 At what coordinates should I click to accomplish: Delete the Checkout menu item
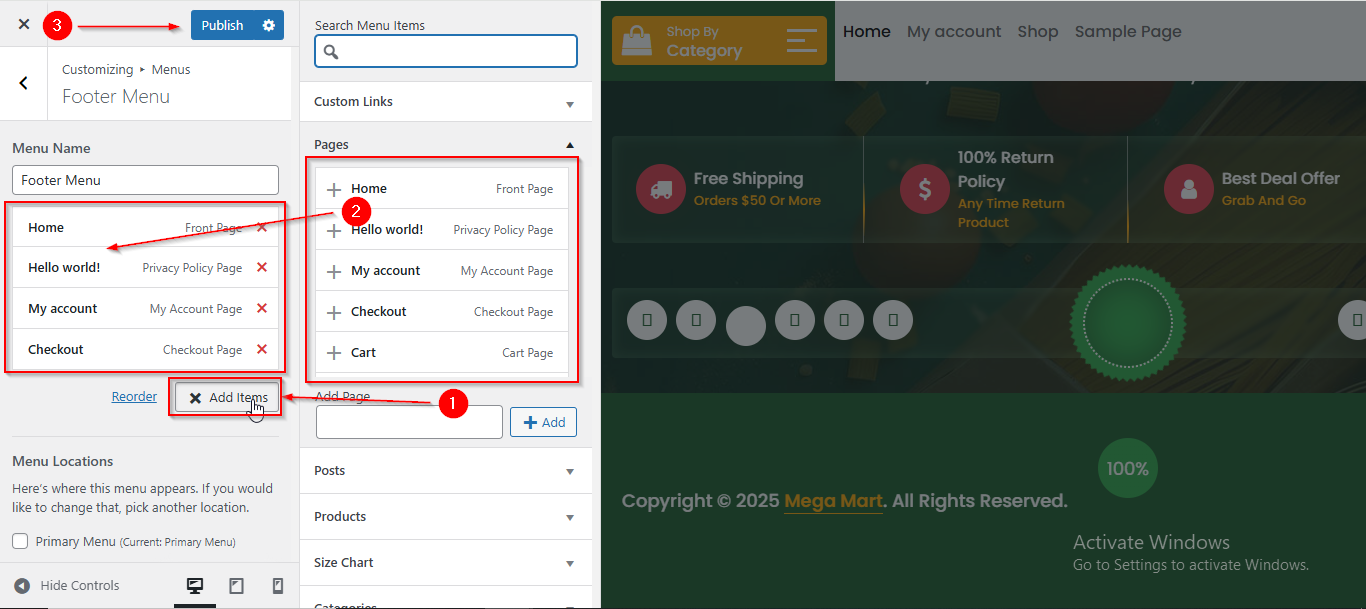point(262,349)
